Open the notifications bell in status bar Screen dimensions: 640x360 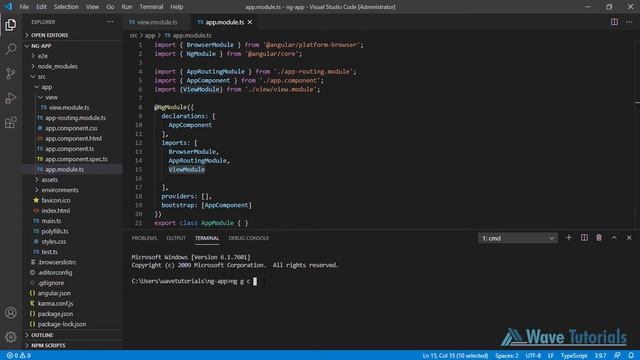631,356
